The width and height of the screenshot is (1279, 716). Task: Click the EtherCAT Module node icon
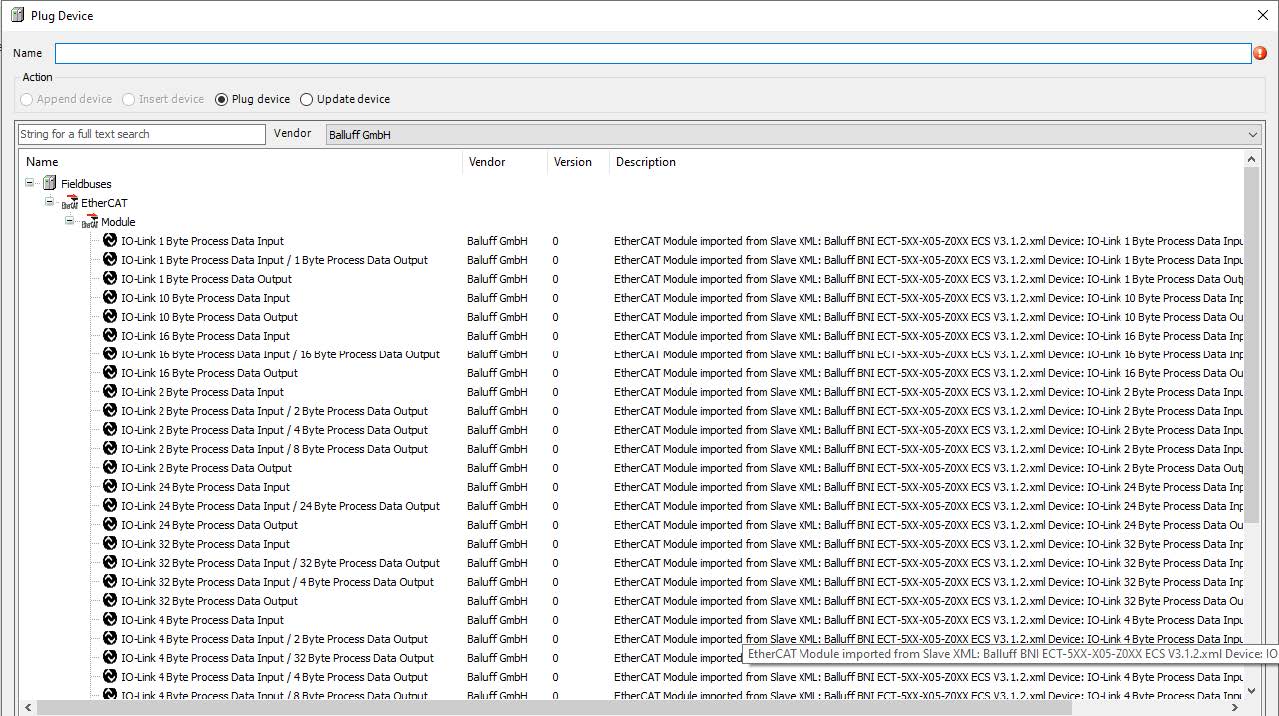click(90, 222)
